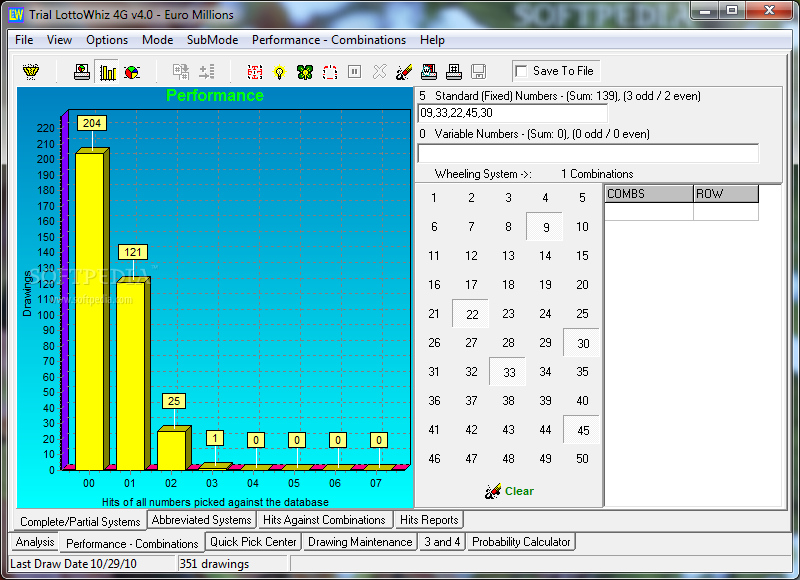Viewport: 800px width, 580px height.
Task: Open the Quick Pick Center tab
Action: coord(253,542)
